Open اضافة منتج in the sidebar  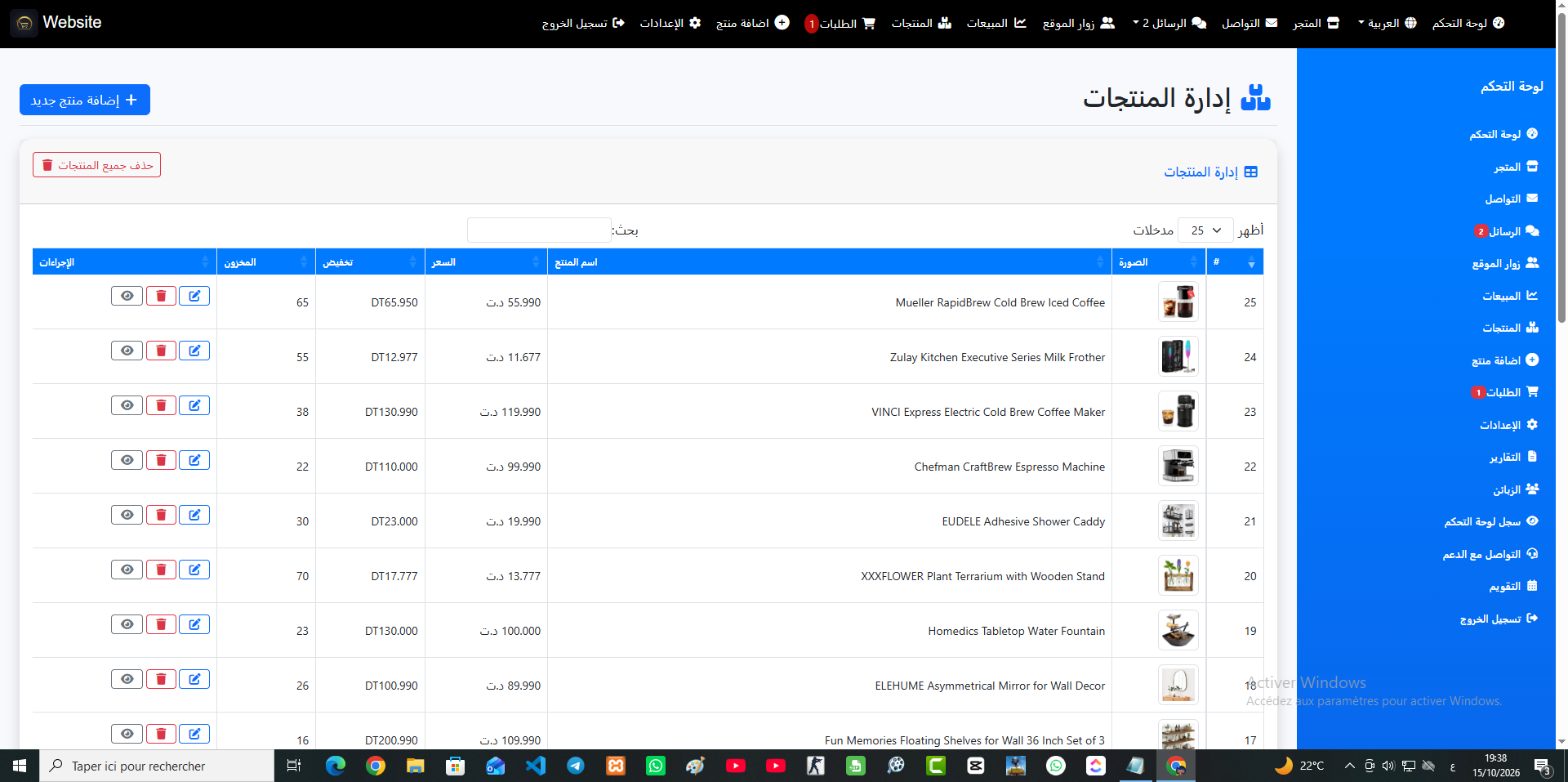point(1505,360)
